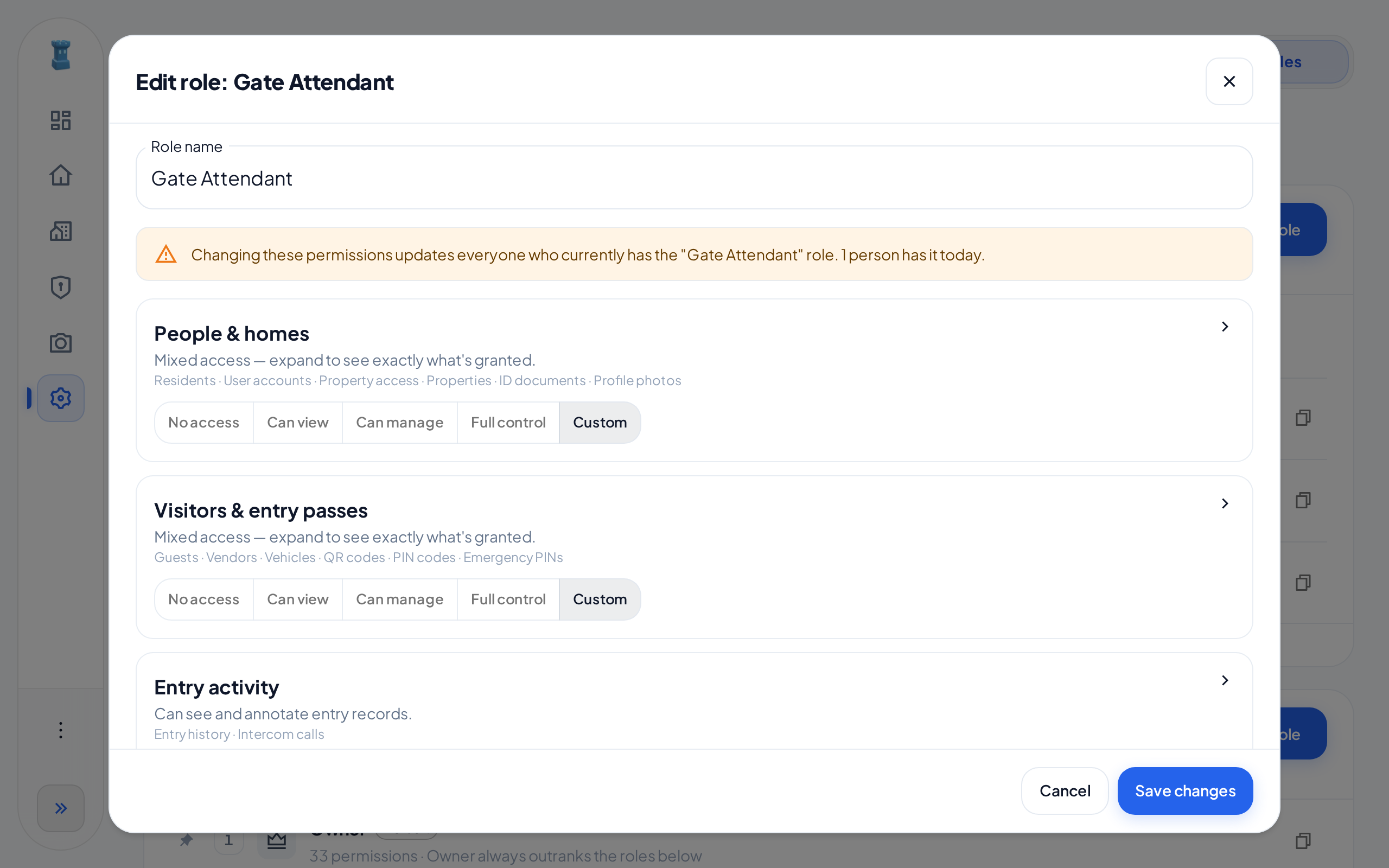Expand the sidebar with double-chevron button
Screen dimensions: 1389x868
pyautogui.click(x=60, y=808)
